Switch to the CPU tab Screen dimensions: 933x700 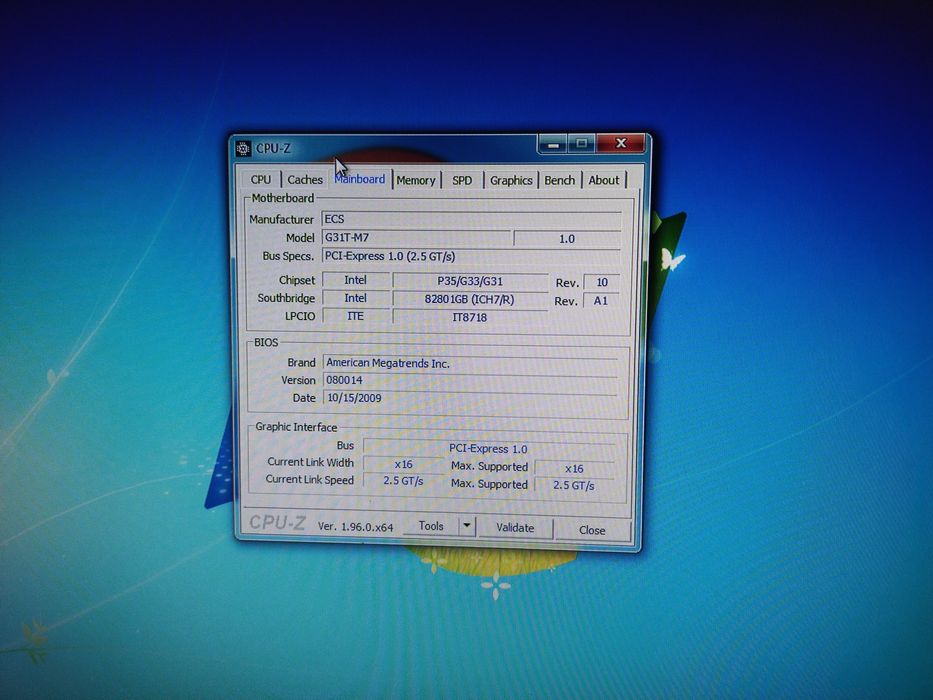[x=261, y=179]
